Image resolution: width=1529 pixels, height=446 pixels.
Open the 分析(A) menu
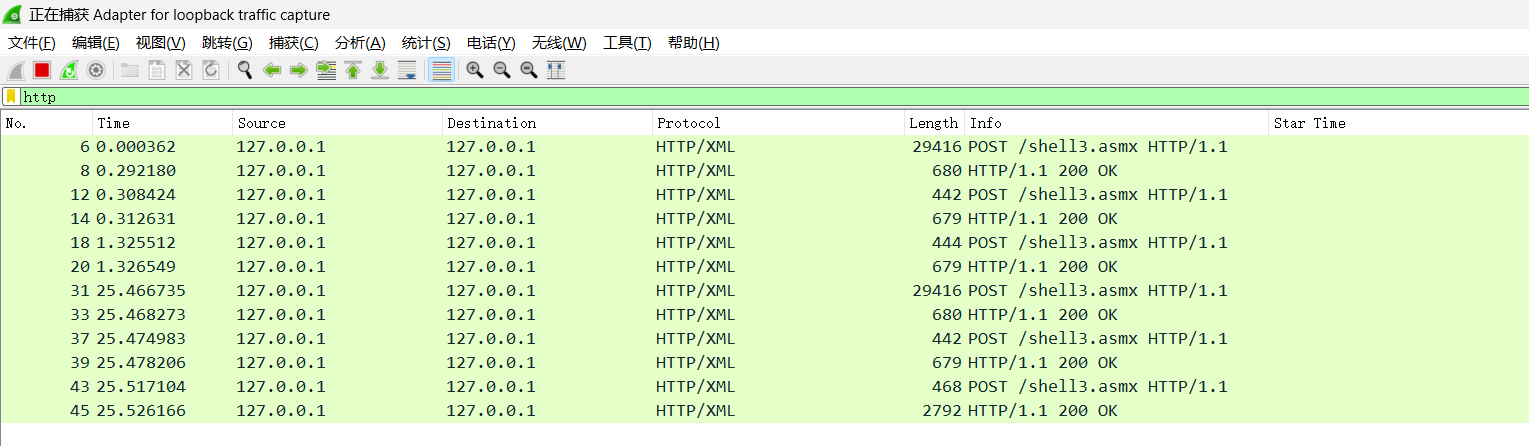tap(360, 43)
